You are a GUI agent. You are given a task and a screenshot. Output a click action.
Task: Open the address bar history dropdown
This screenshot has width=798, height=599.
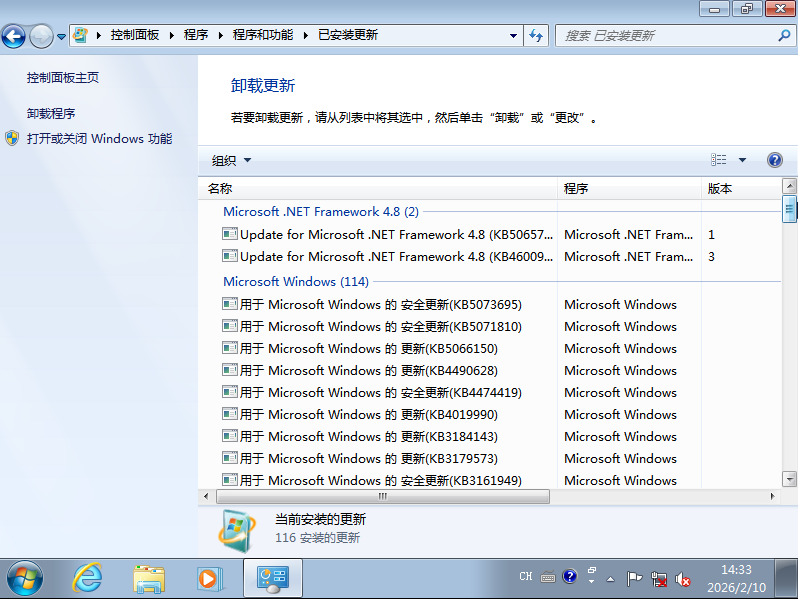[x=514, y=36]
